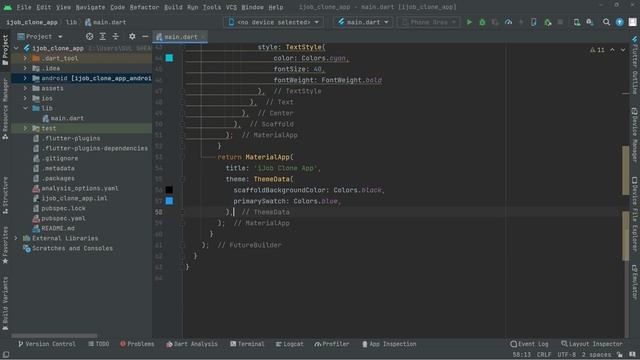Open the Project tool window sidebar tab
This screenshot has height=360, width=640.
(x=5, y=50)
